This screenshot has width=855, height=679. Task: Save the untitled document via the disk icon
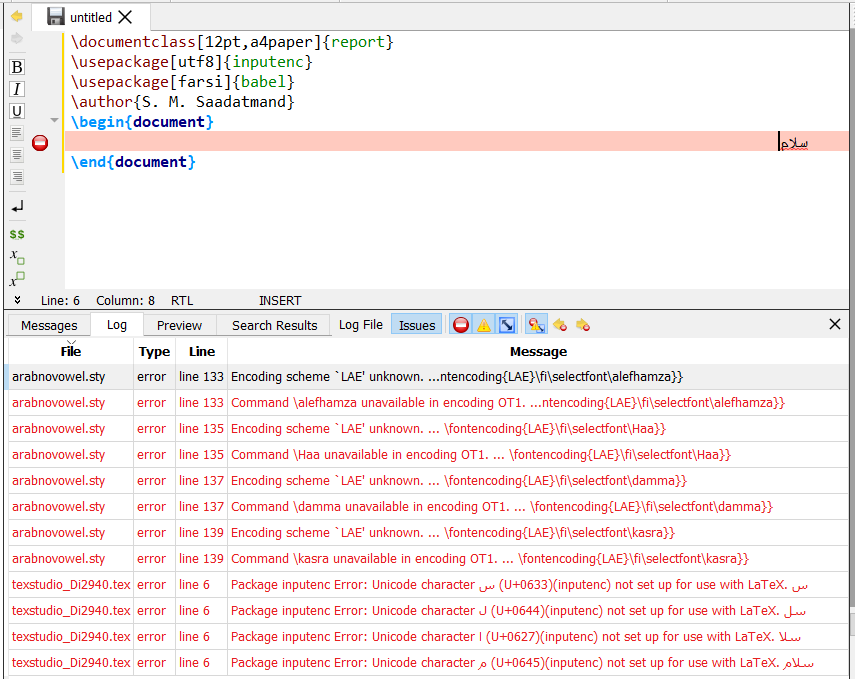(56, 17)
